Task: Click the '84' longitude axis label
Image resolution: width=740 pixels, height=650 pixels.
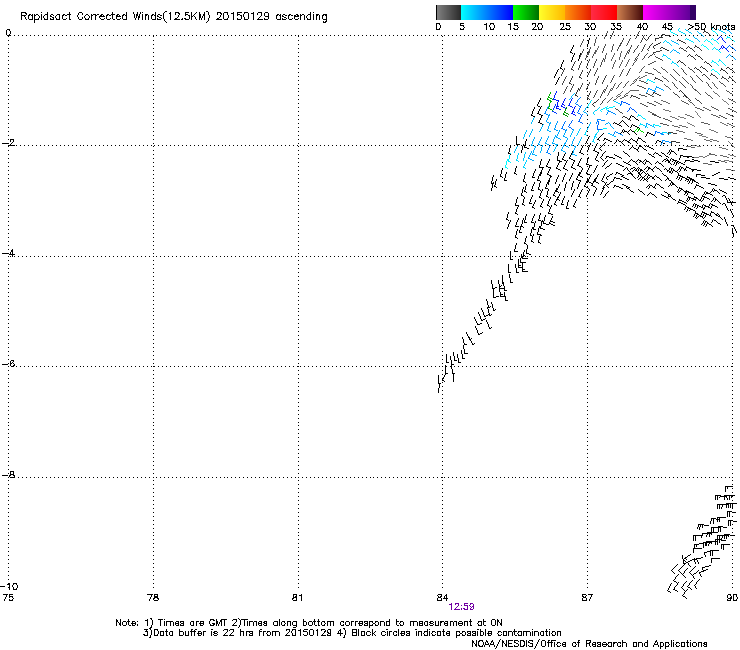Action: 442,597
